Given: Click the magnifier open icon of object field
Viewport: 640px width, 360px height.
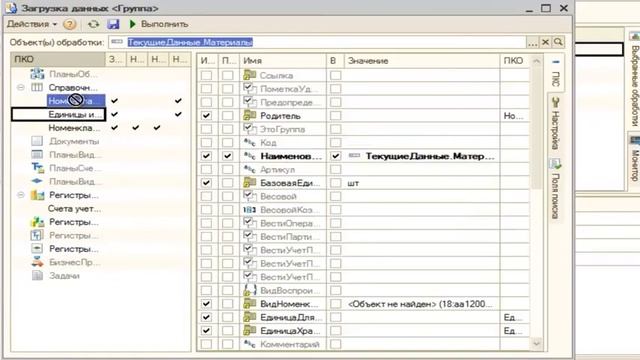Looking at the screenshot, I should 558,42.
